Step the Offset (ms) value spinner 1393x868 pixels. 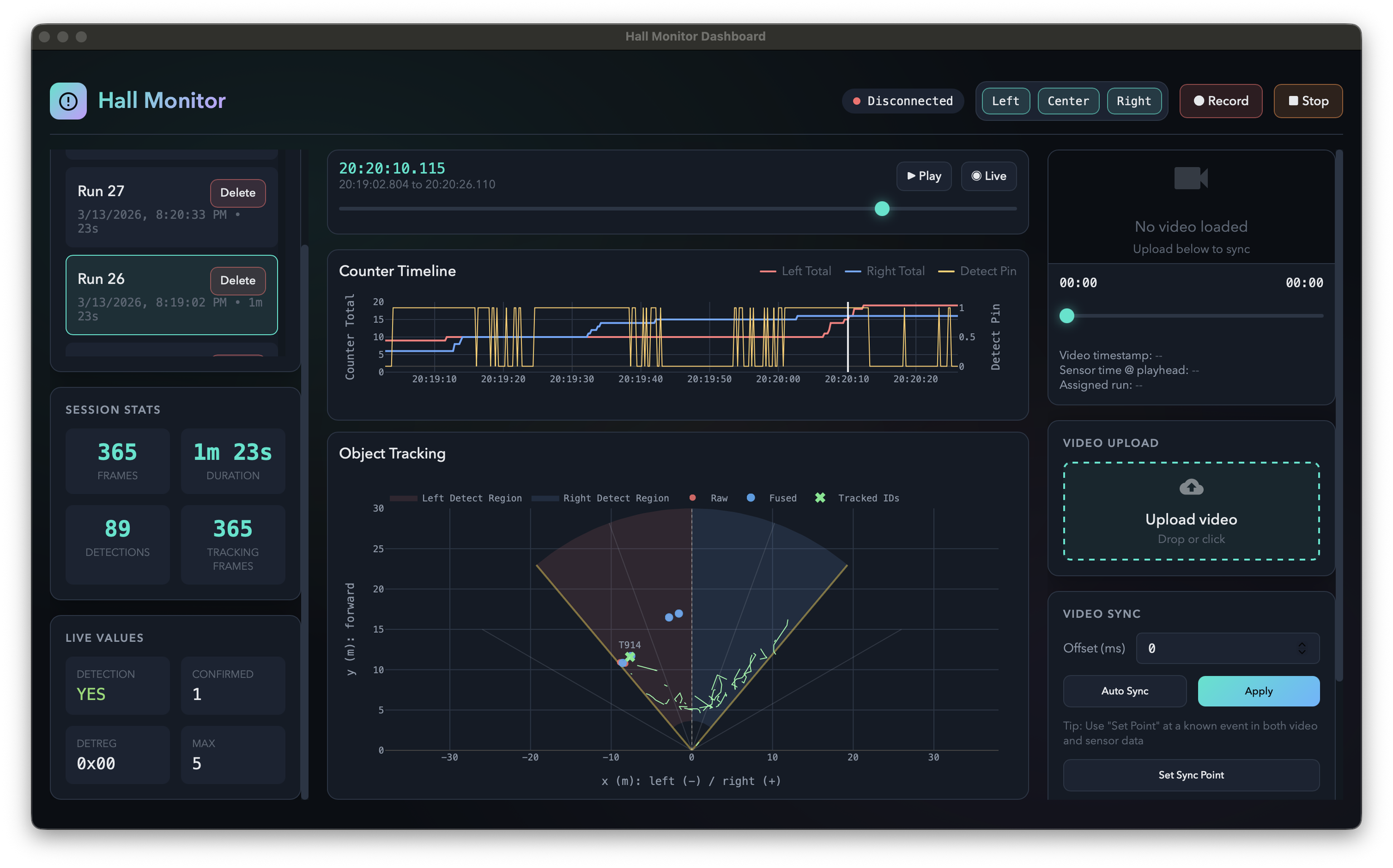1302,648
